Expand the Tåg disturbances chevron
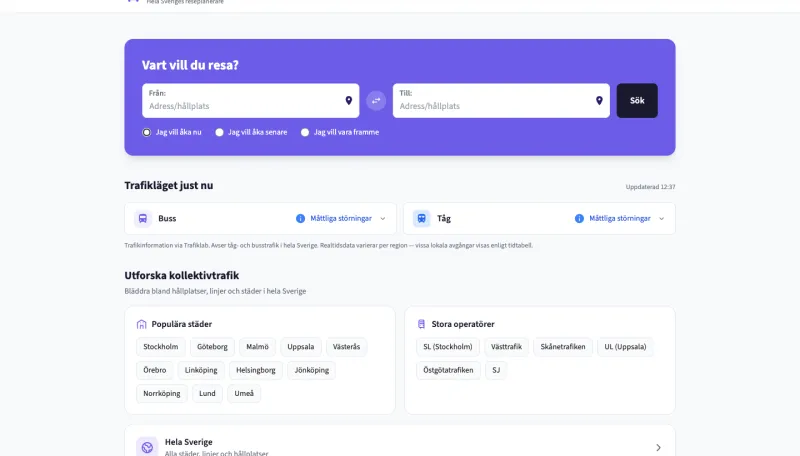Screen dimensions: 800x456 click(x=661, y=218)
